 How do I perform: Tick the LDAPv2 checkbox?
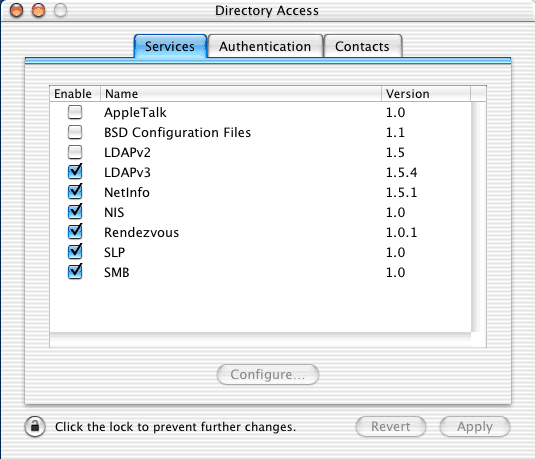pyautogui.click(x=75, y=152)
